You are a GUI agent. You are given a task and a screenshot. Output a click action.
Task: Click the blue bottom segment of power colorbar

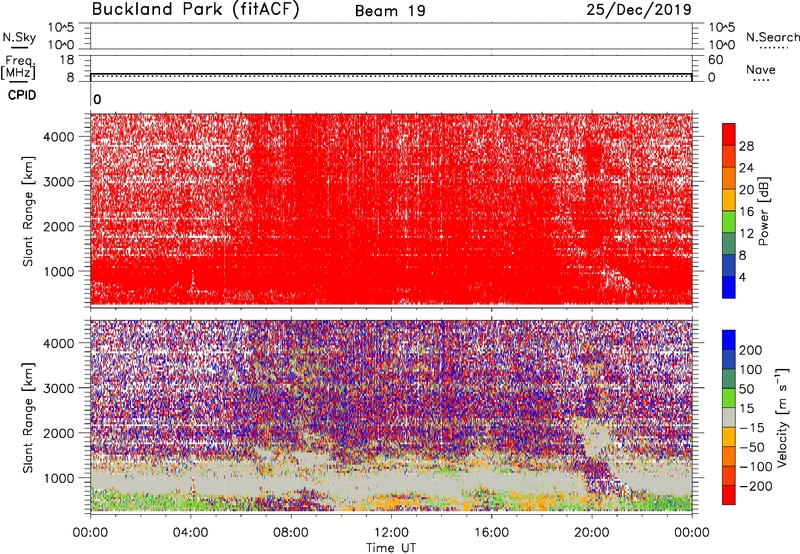click(729, 287)
